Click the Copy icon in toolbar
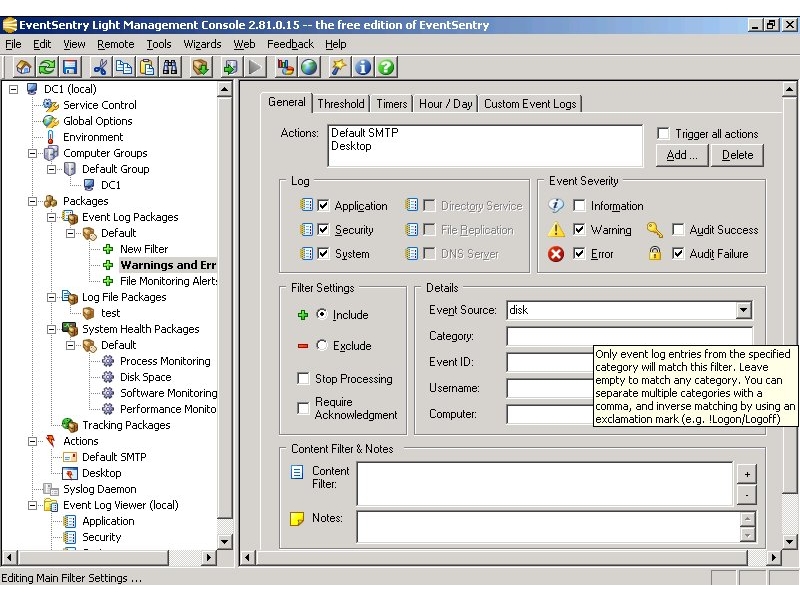 pos(123,67)
